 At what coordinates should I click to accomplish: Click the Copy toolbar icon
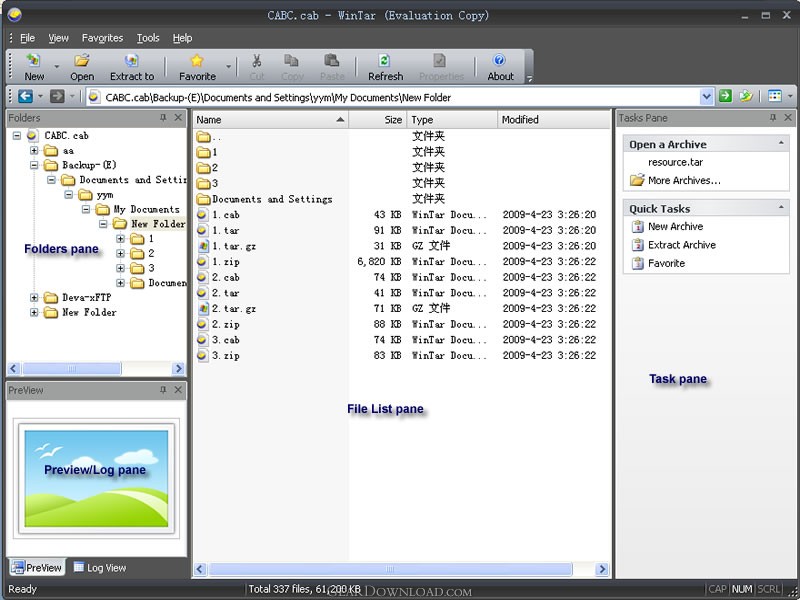point(292,61)
